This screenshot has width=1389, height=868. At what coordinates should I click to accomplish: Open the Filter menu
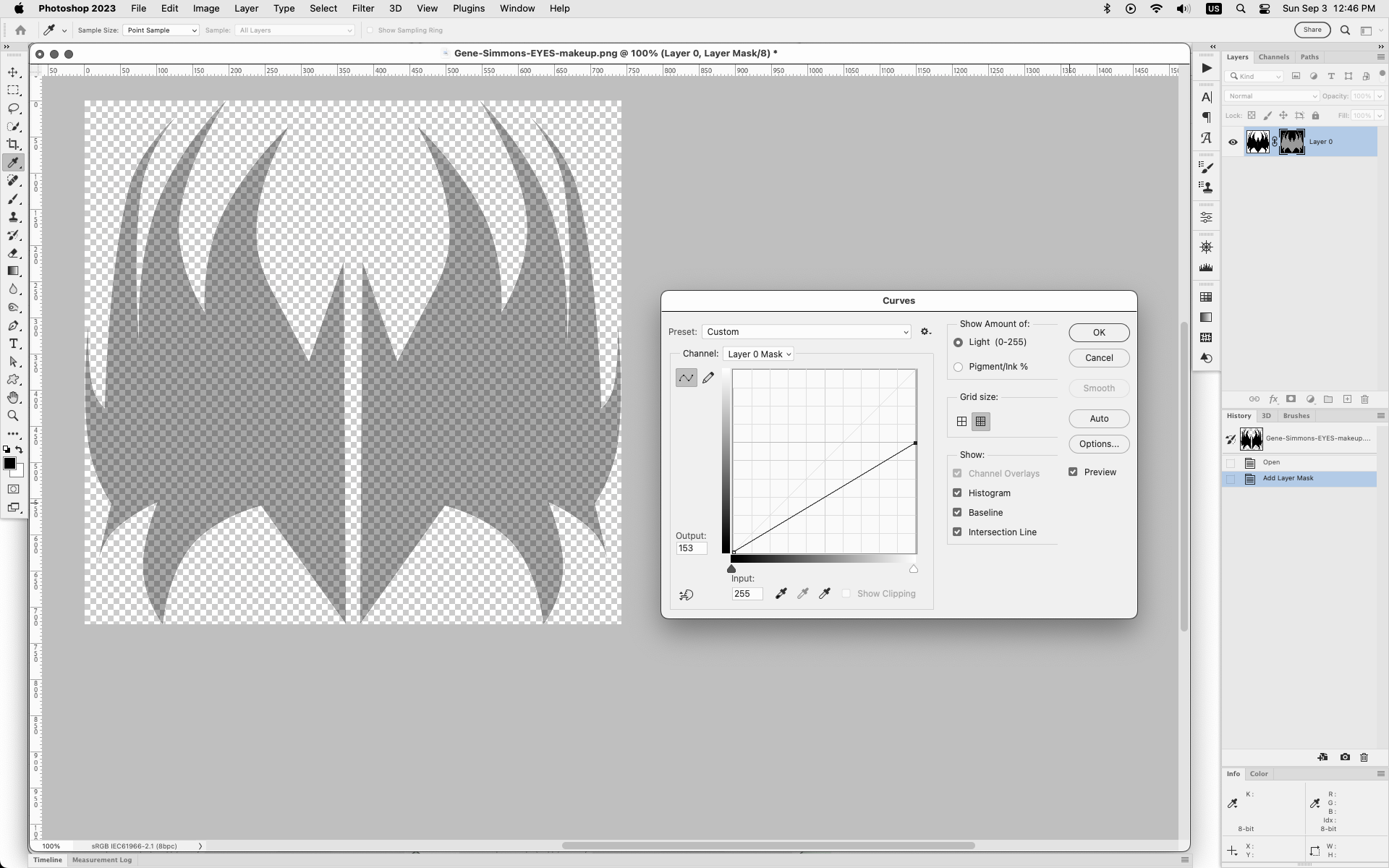[x=362, y=8]
